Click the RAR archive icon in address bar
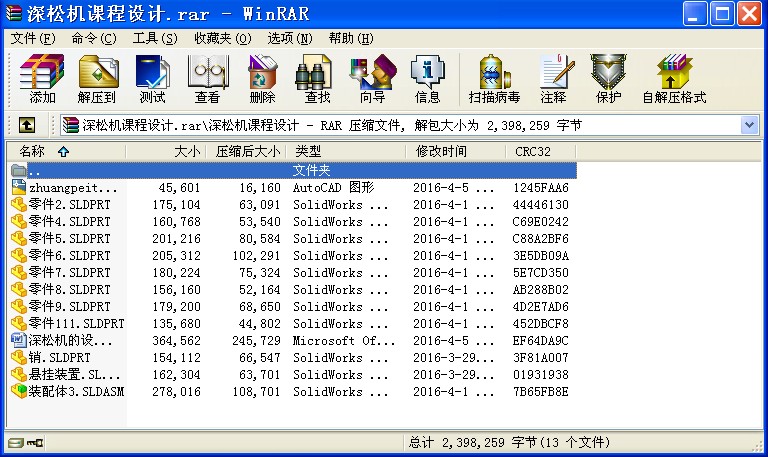 pos(71,125)
